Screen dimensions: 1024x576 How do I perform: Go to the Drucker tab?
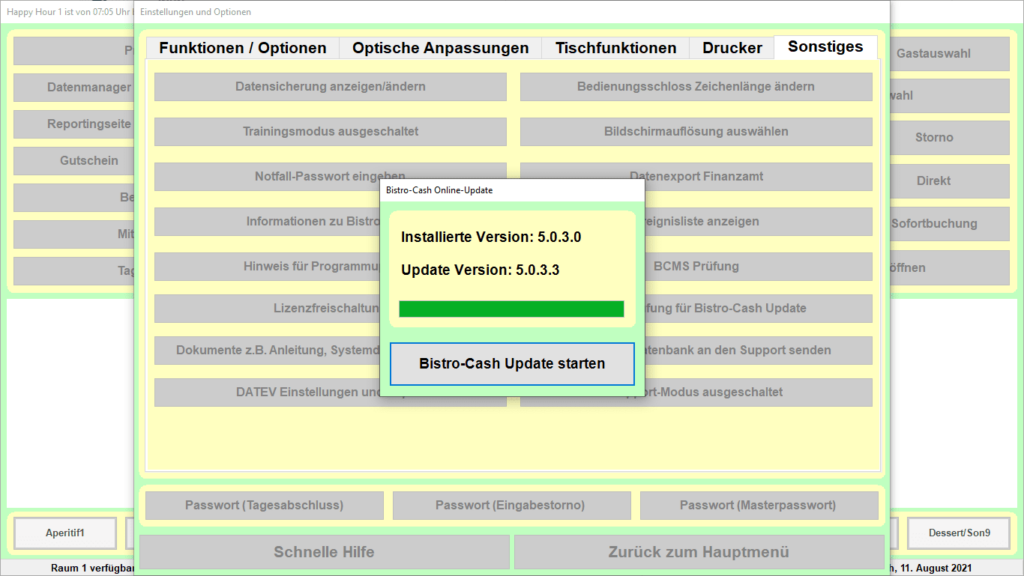732,48
